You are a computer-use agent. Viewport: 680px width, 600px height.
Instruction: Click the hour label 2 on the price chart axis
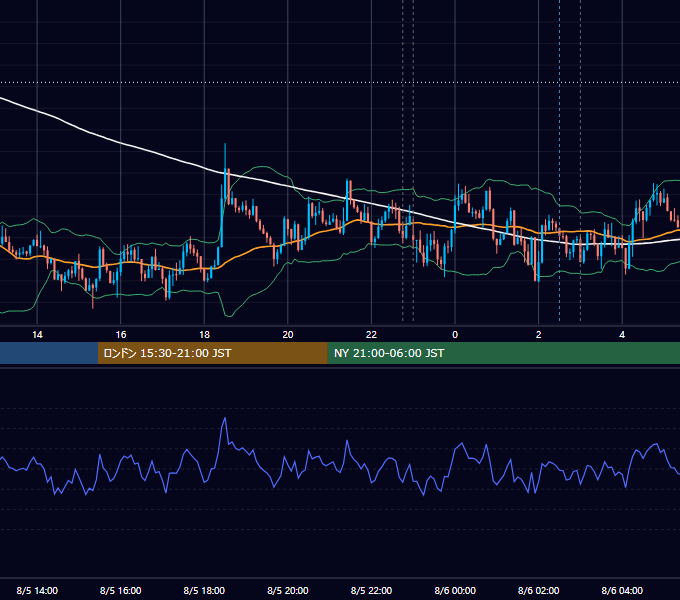click(x=539, y=335)
